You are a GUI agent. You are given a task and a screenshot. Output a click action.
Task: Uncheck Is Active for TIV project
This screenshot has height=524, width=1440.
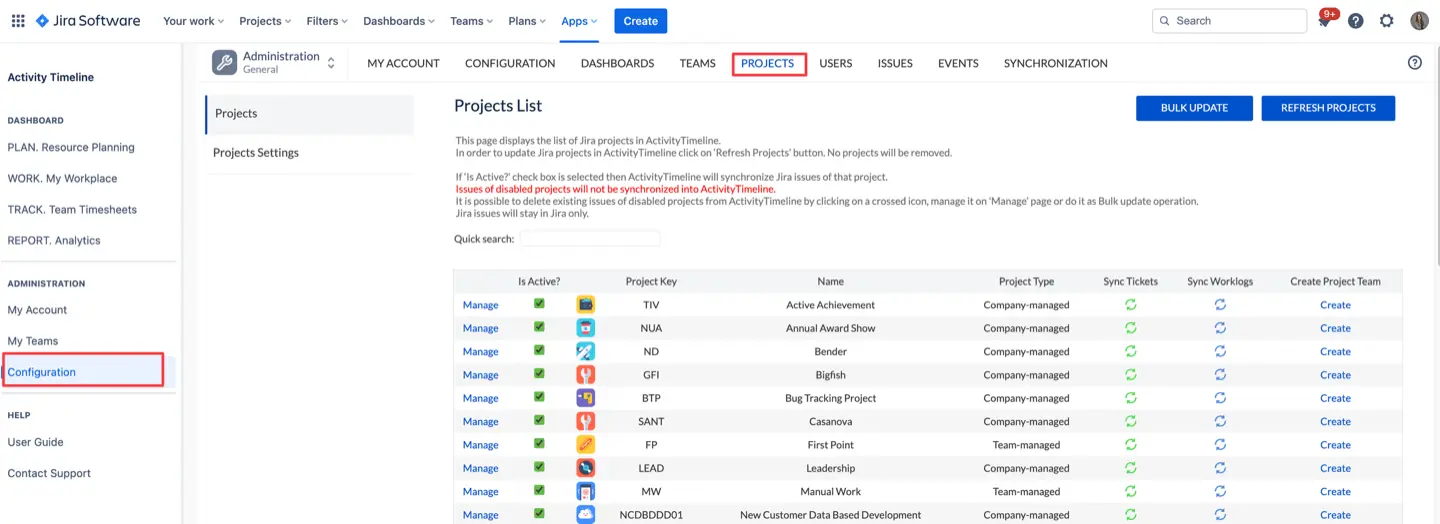coord(539,304)
